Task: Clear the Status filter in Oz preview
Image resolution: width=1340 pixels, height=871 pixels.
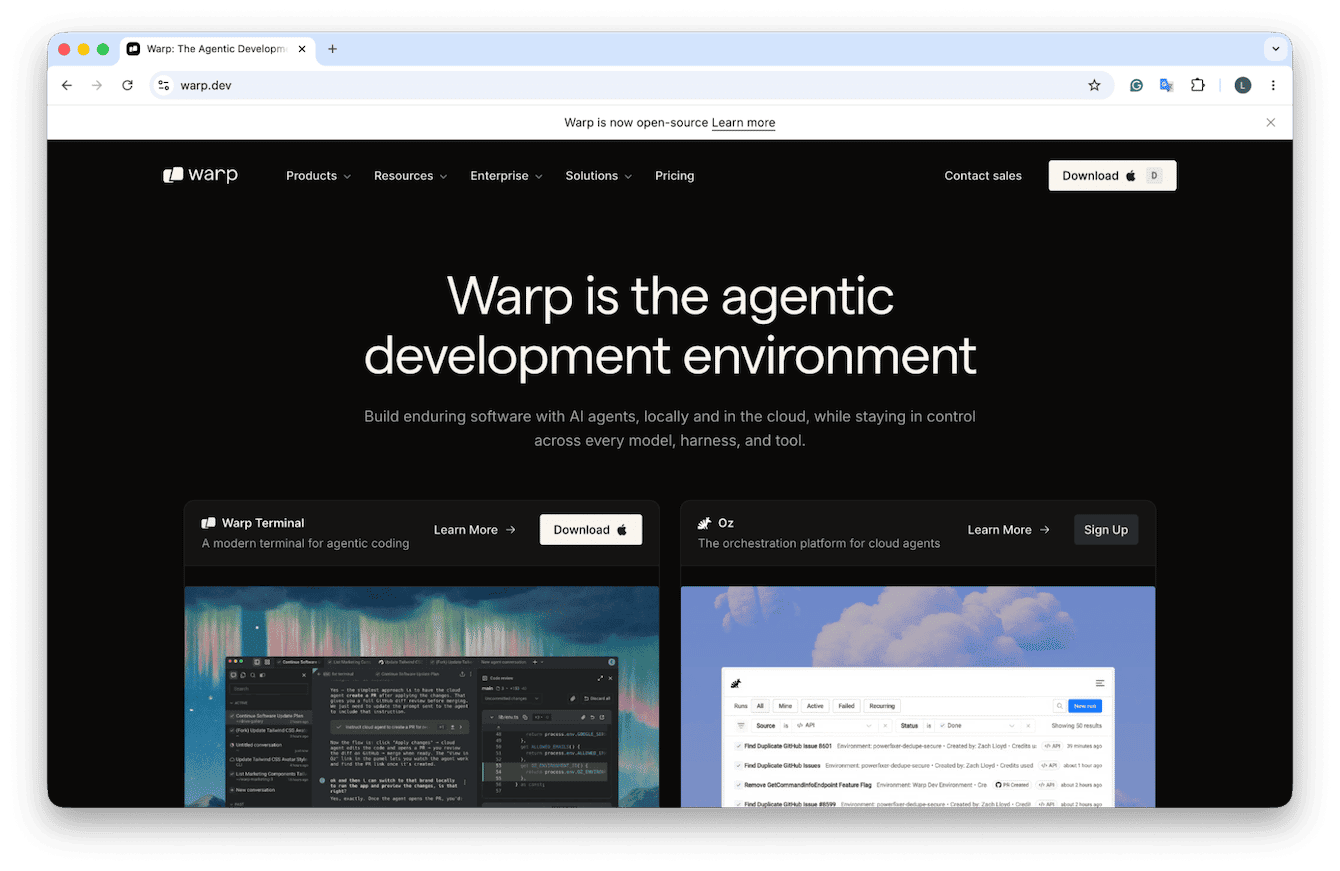Action: click(x=1028, y=725)
